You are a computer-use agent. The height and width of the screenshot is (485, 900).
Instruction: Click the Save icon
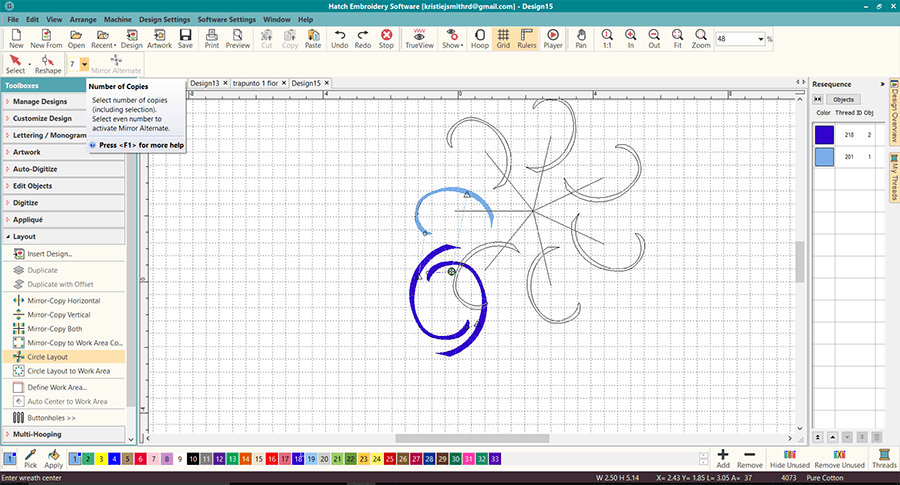coord(186,38)
